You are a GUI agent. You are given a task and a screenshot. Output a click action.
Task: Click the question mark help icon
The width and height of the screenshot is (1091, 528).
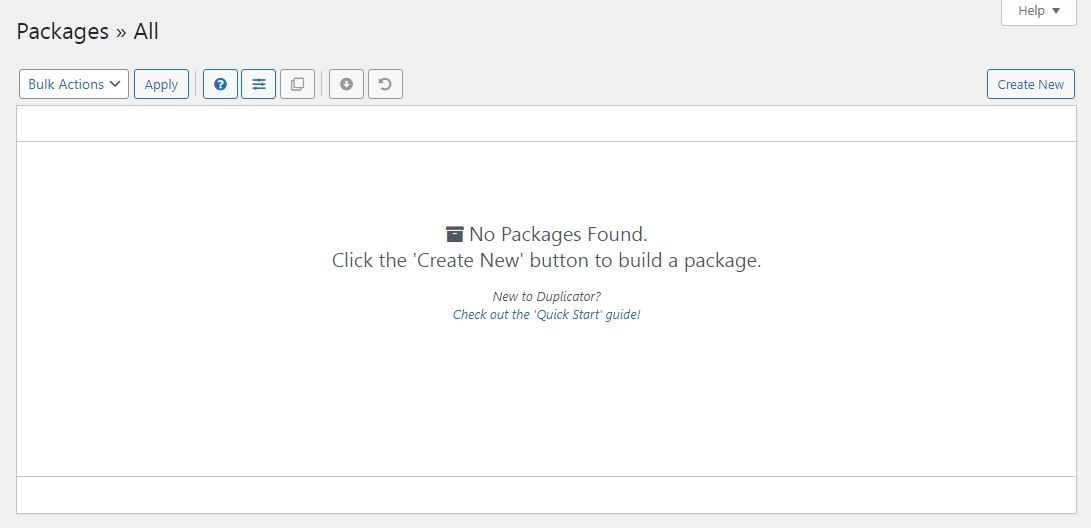(220, 84)
